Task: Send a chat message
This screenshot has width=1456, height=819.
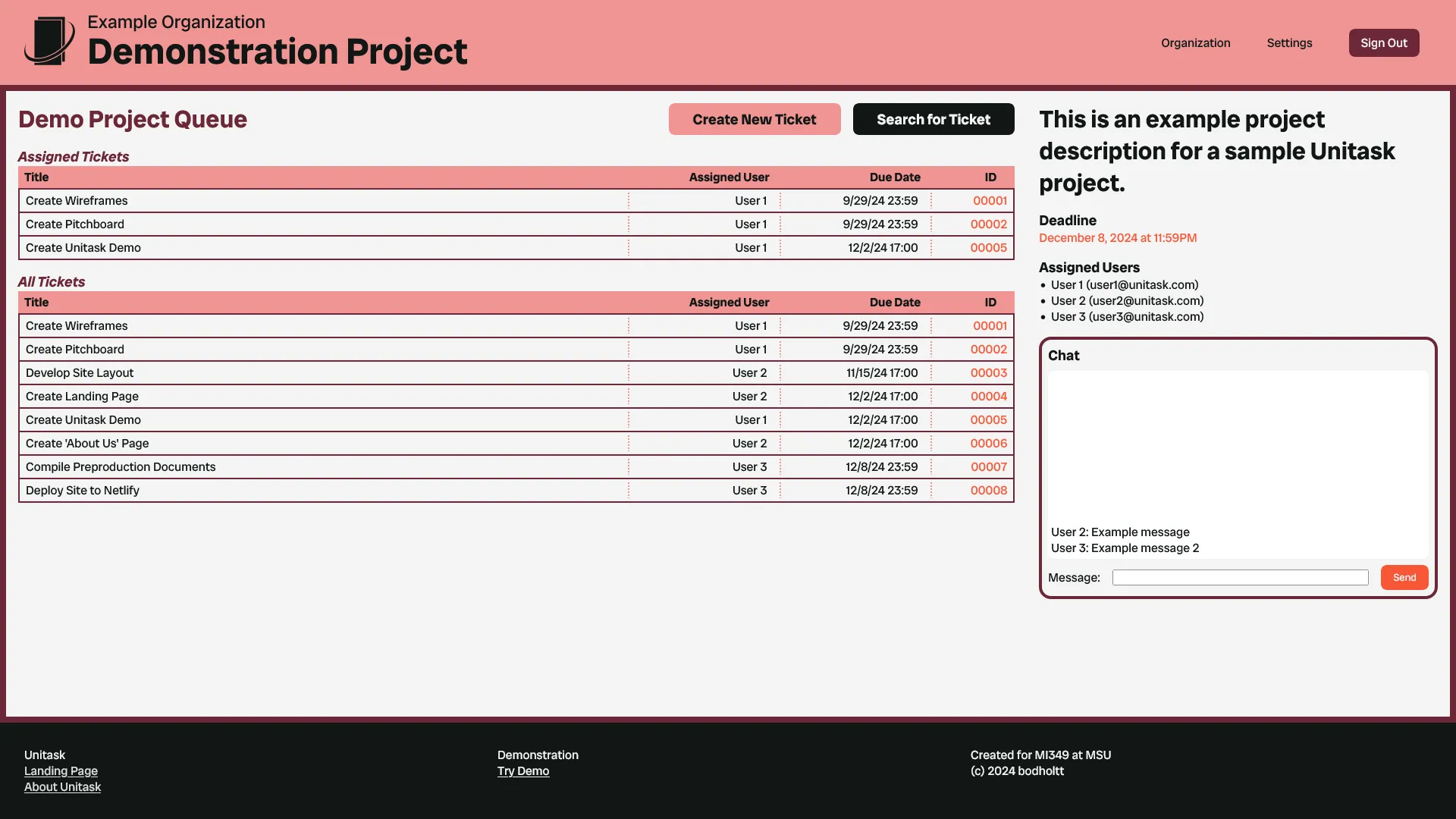Action: 1404,577
